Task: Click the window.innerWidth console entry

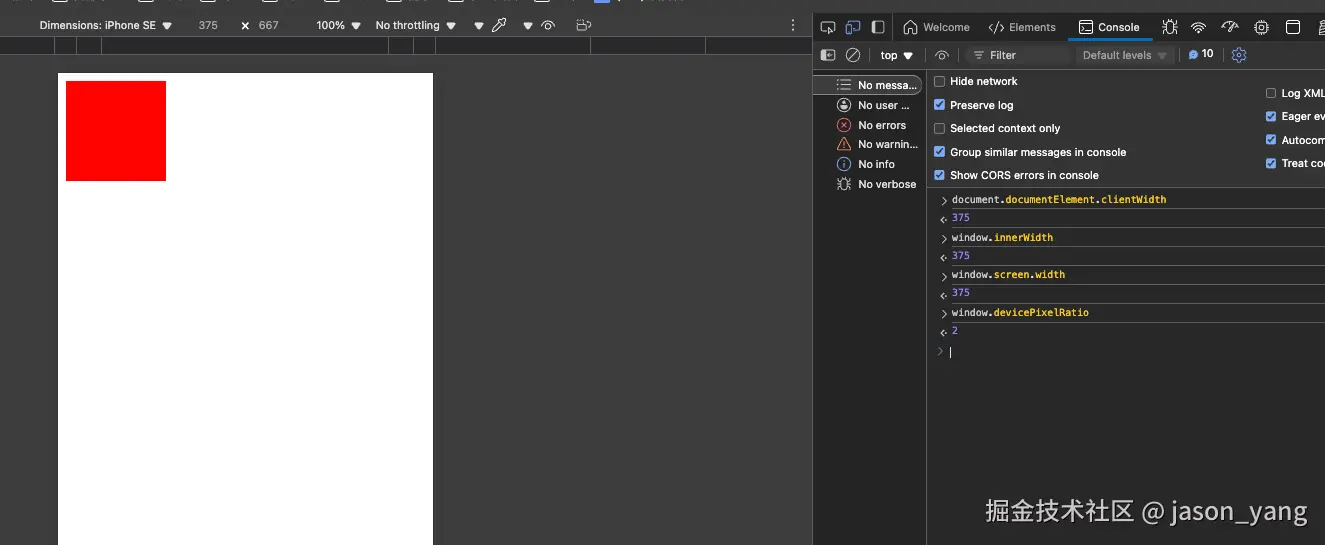Action: tap(1002, 237)
